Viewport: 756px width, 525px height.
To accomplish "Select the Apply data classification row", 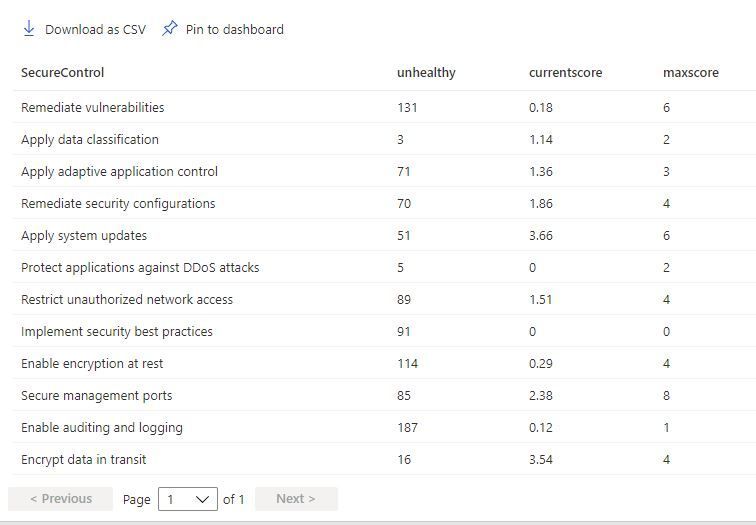I will (384, 139).
